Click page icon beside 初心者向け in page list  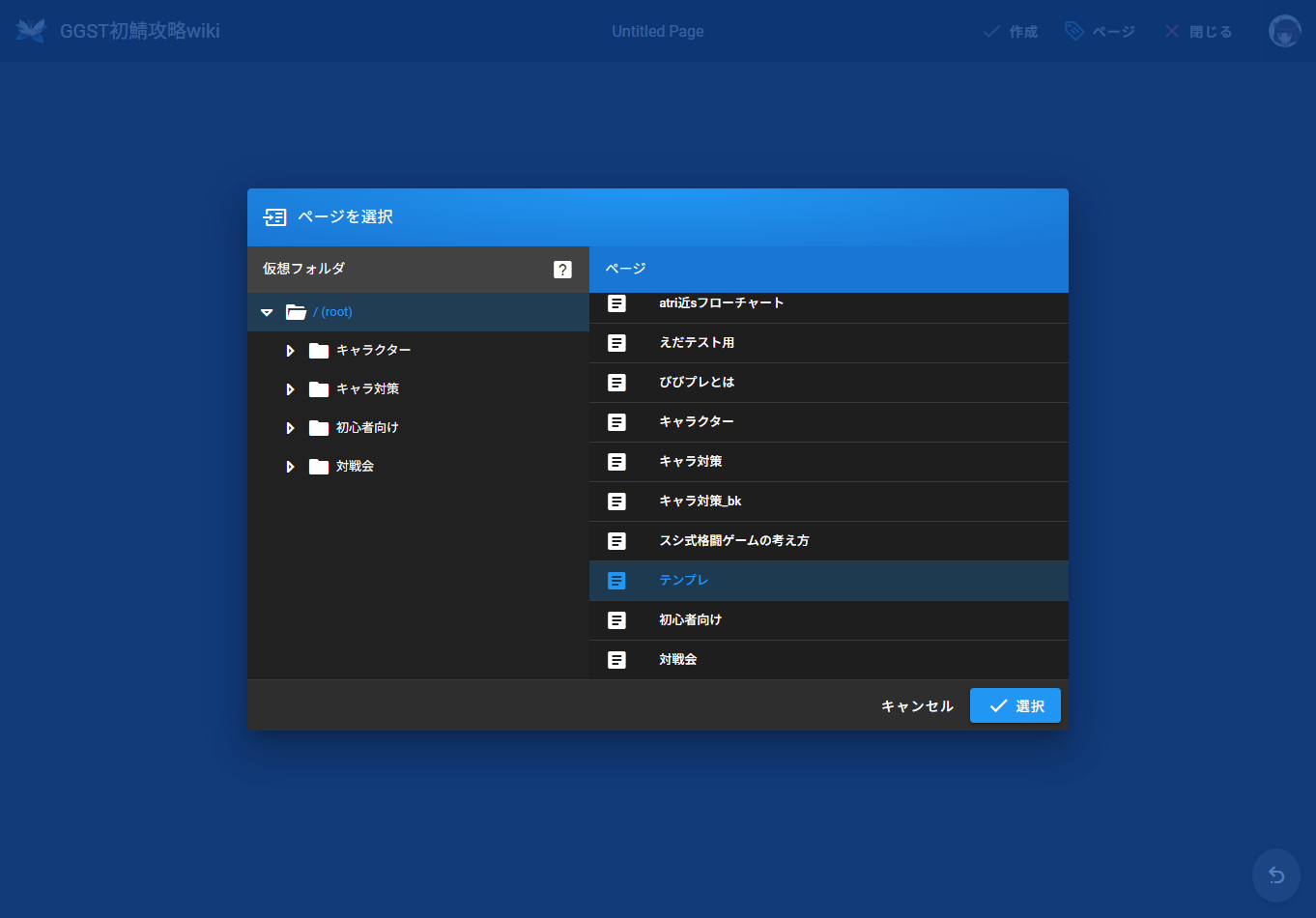coord(616,620)
